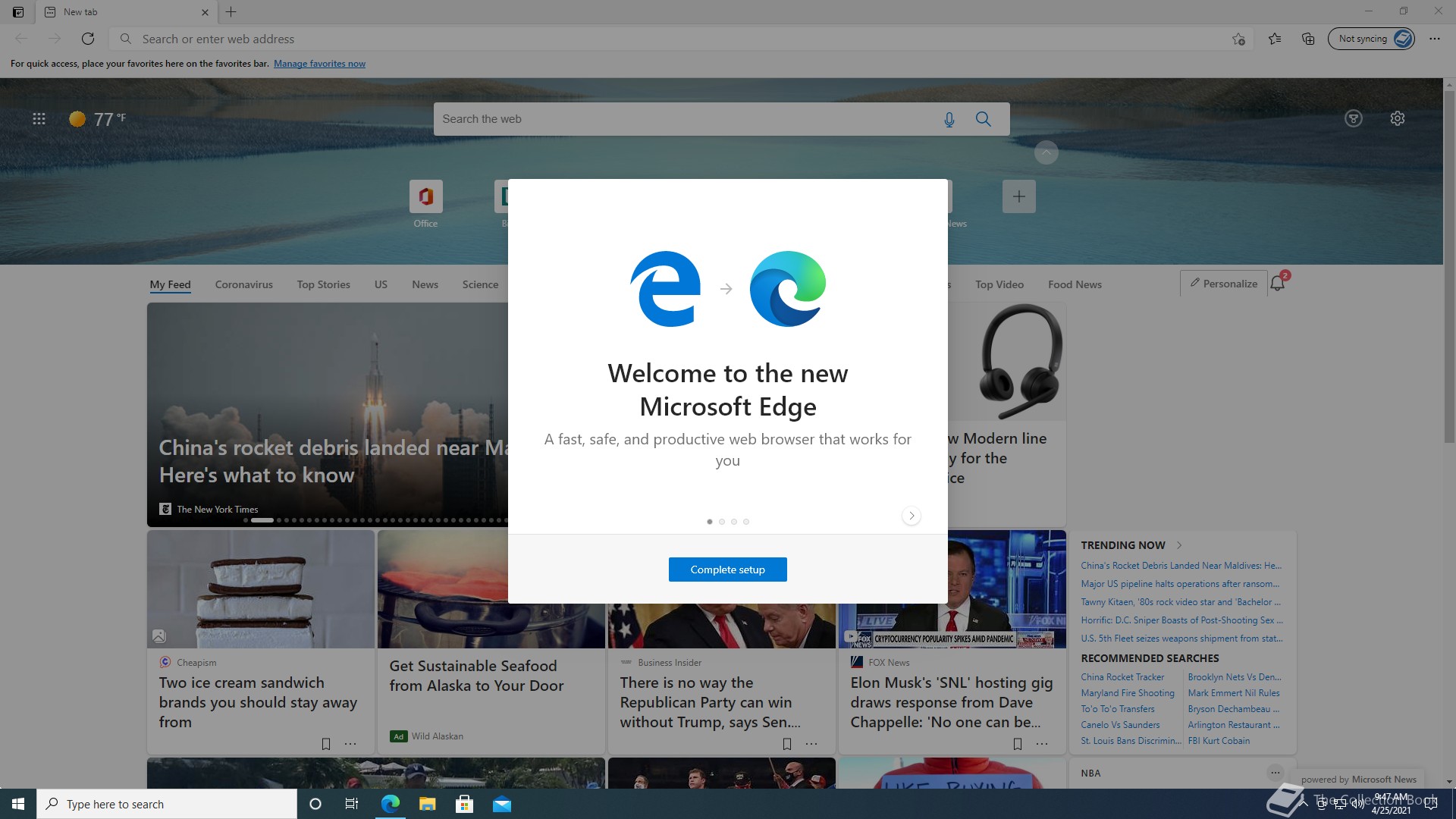Close the New tab tab
Screen dimensions: 1456x819
[205, 12]
